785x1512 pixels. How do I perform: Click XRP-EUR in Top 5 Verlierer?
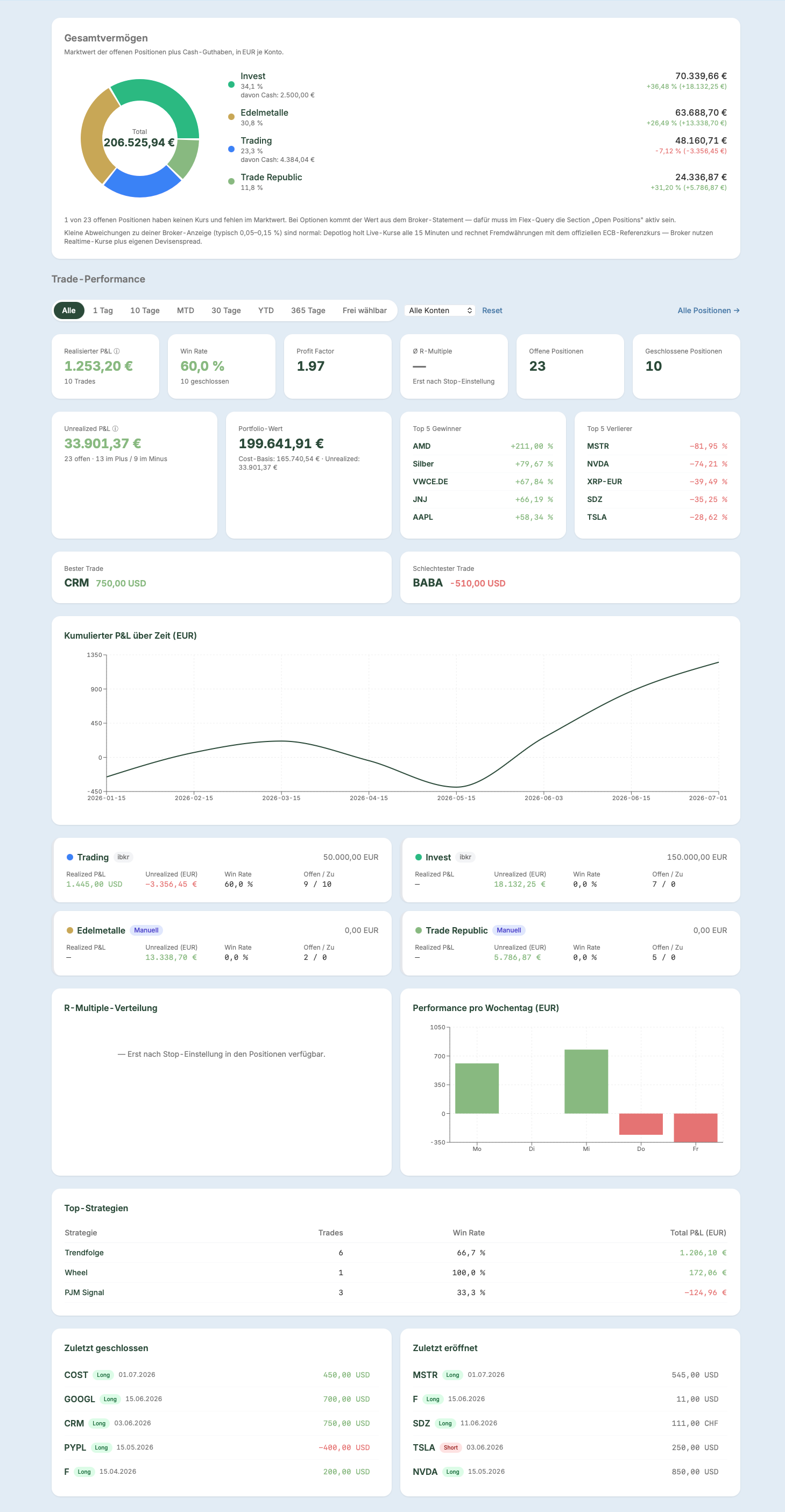(x=604, y=481)
